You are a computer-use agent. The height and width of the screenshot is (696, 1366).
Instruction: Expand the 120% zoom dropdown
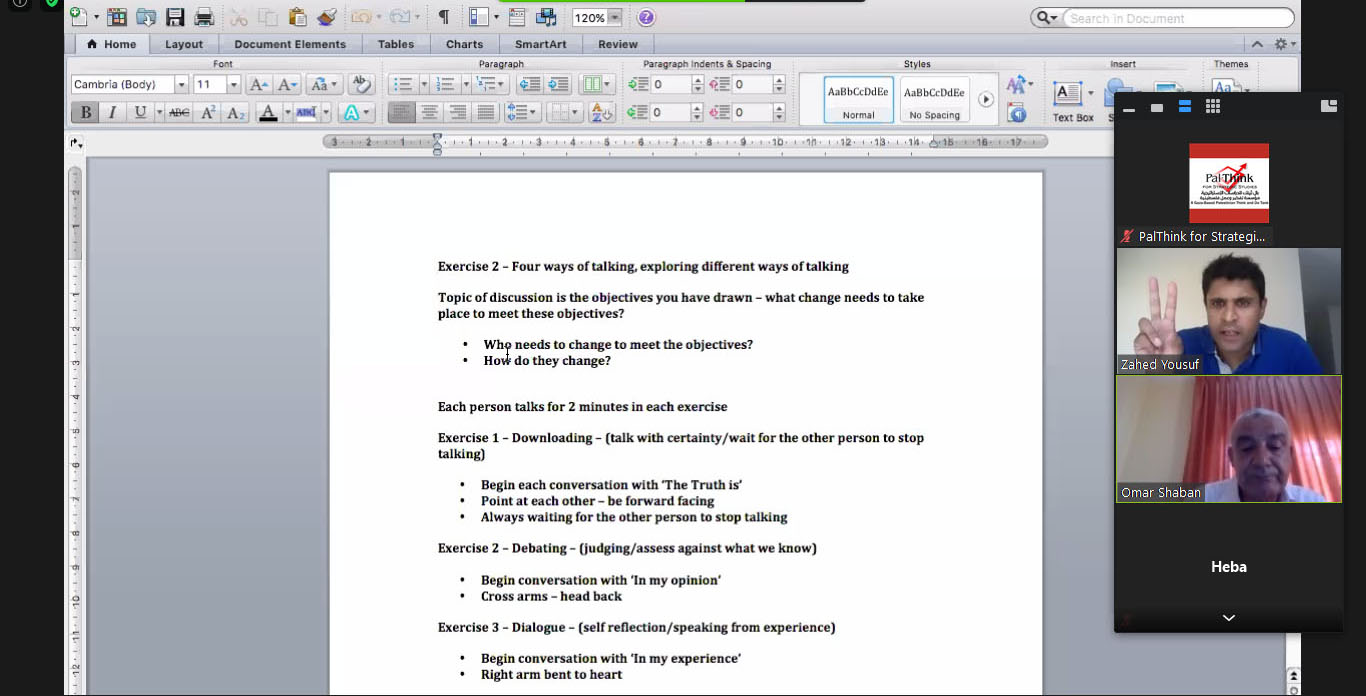pos(614,18)
